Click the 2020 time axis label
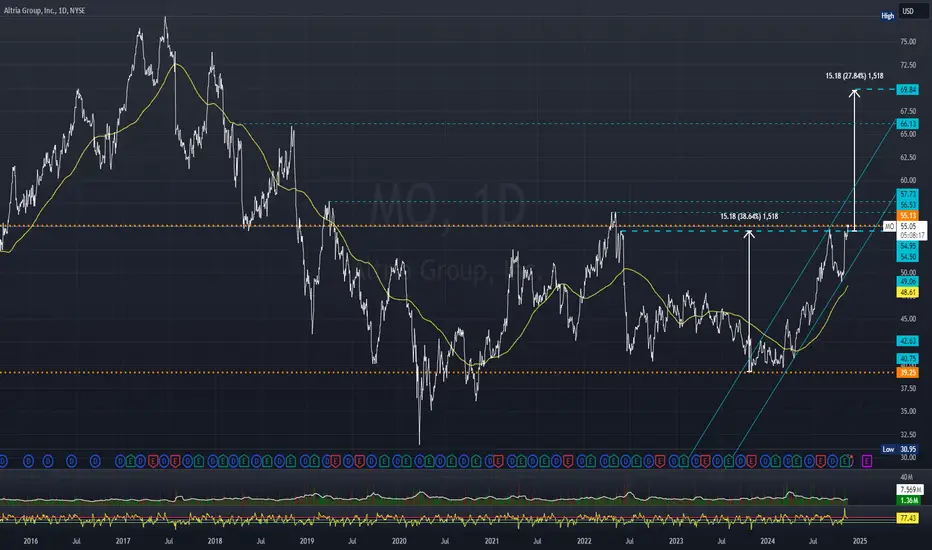 (399, 541)
